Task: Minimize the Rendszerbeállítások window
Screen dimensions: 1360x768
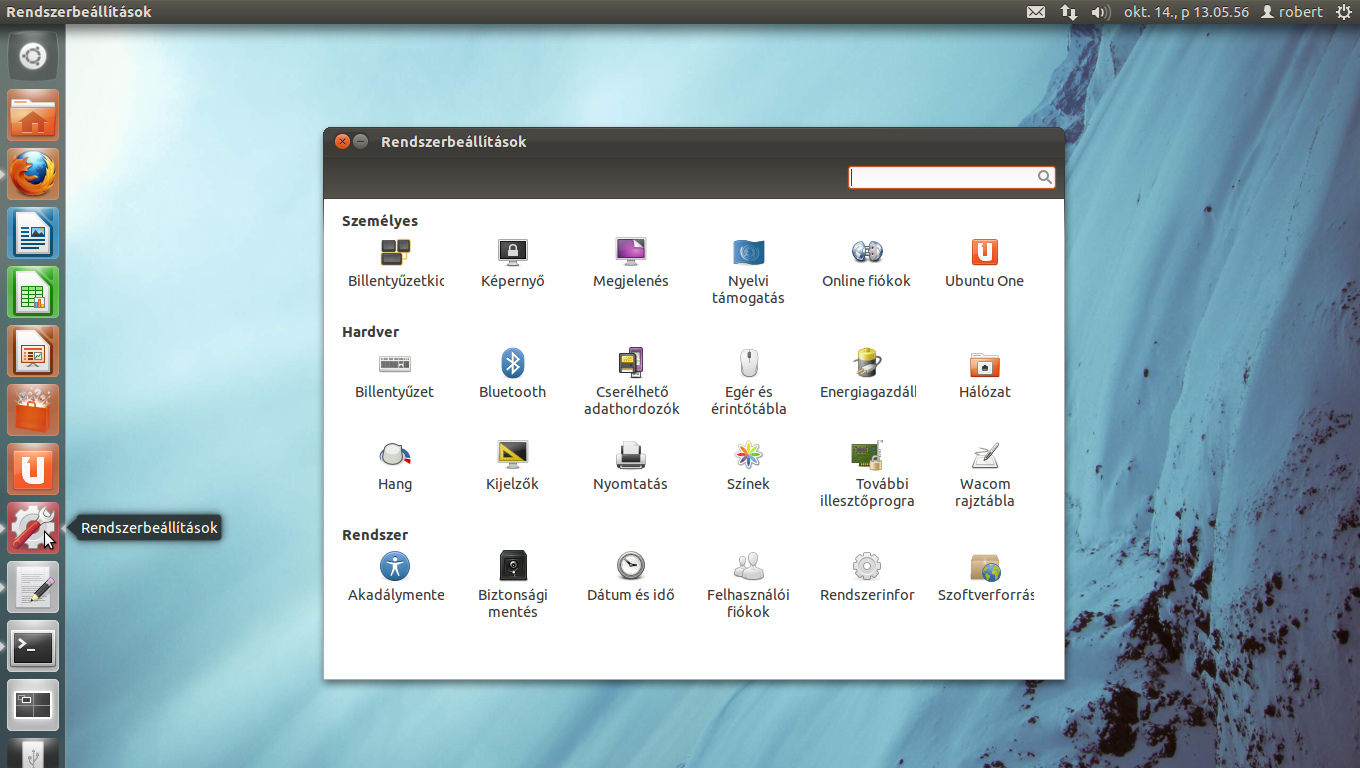Action: click(361, 142)
